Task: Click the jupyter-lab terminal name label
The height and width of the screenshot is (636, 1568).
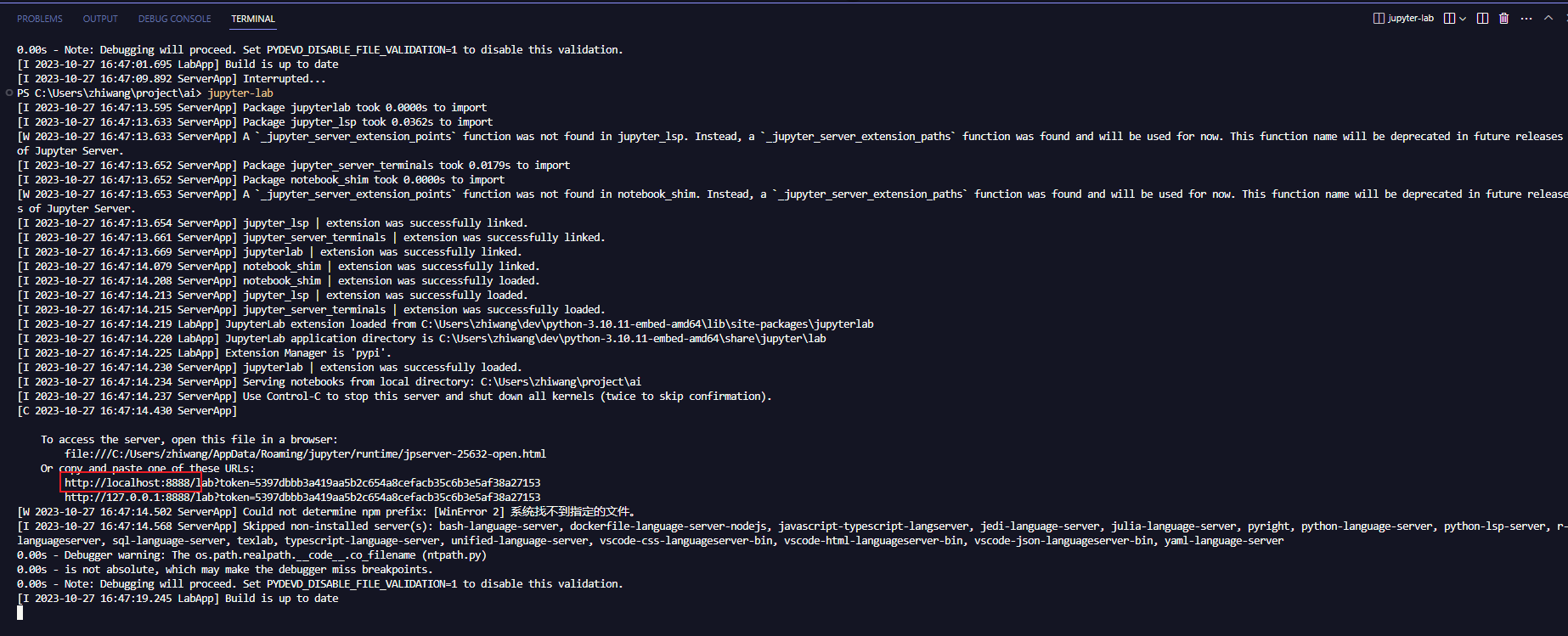Action: click(x=1411, y=18)
